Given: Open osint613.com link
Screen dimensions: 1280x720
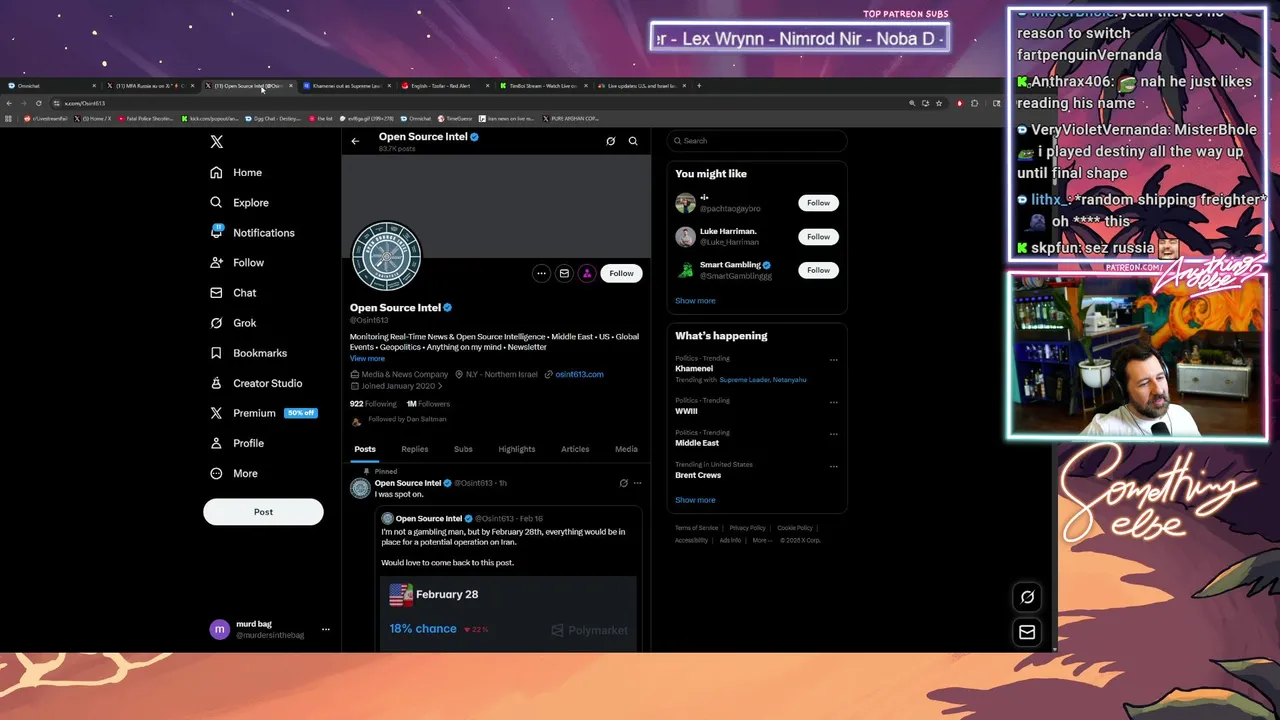Looking at the screenshot, I should tap(579, 374).
